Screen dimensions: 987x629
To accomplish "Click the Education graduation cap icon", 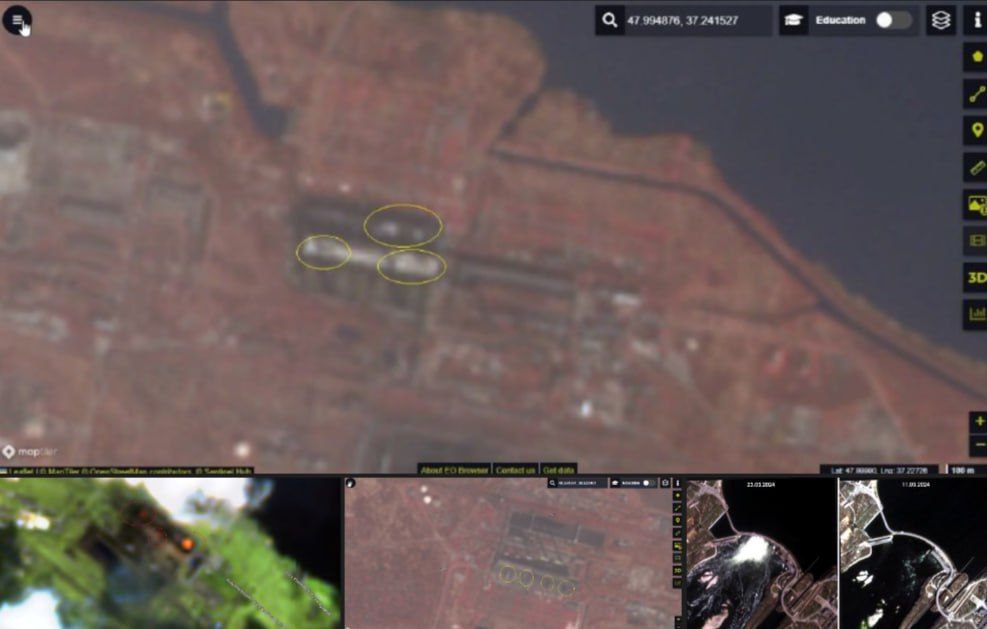I will 793,20.
